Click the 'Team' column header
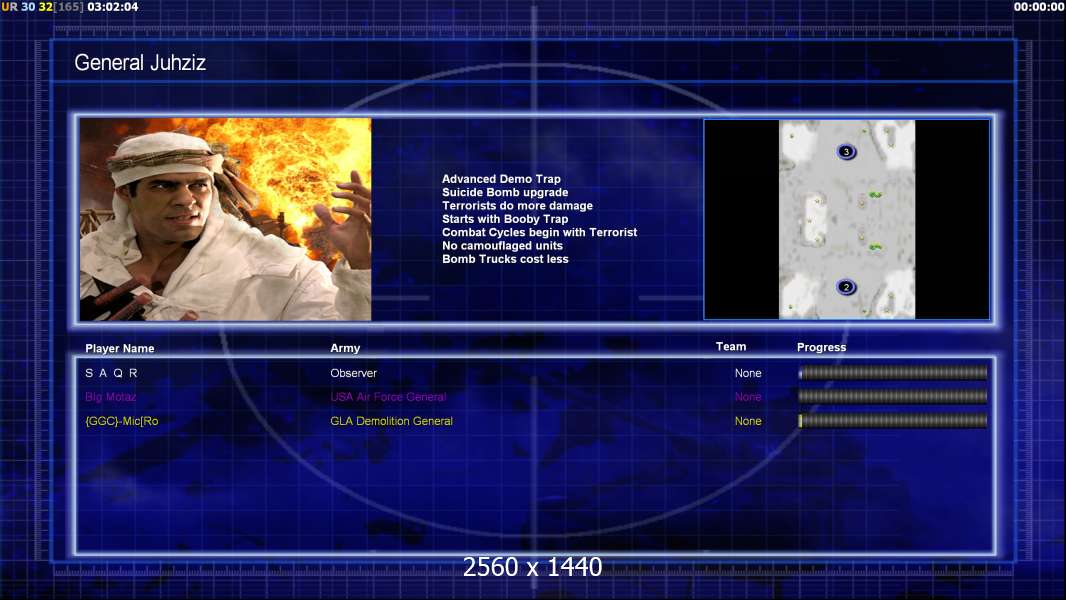Image resolution: width=1066 pixels, height=600 pixels. point(731,347)
